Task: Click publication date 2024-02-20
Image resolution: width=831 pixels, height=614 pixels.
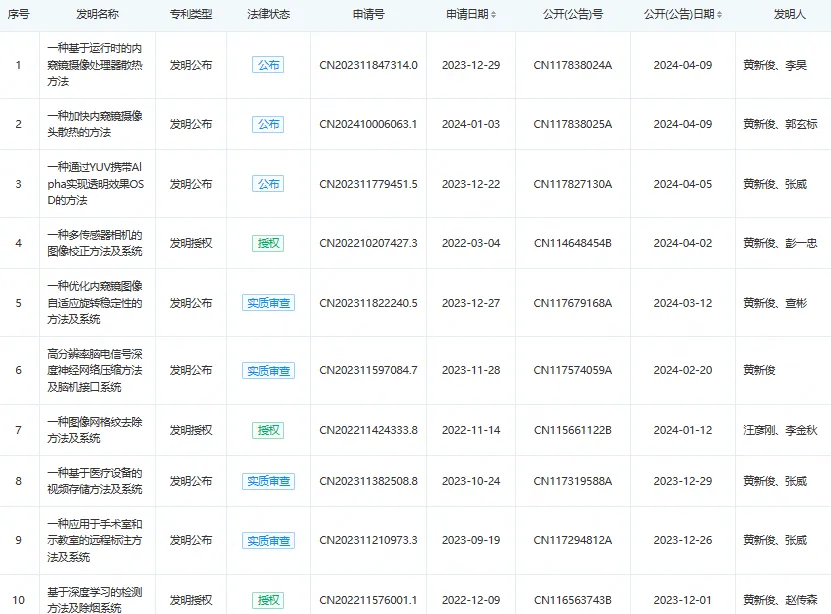Action: point(683,370)
